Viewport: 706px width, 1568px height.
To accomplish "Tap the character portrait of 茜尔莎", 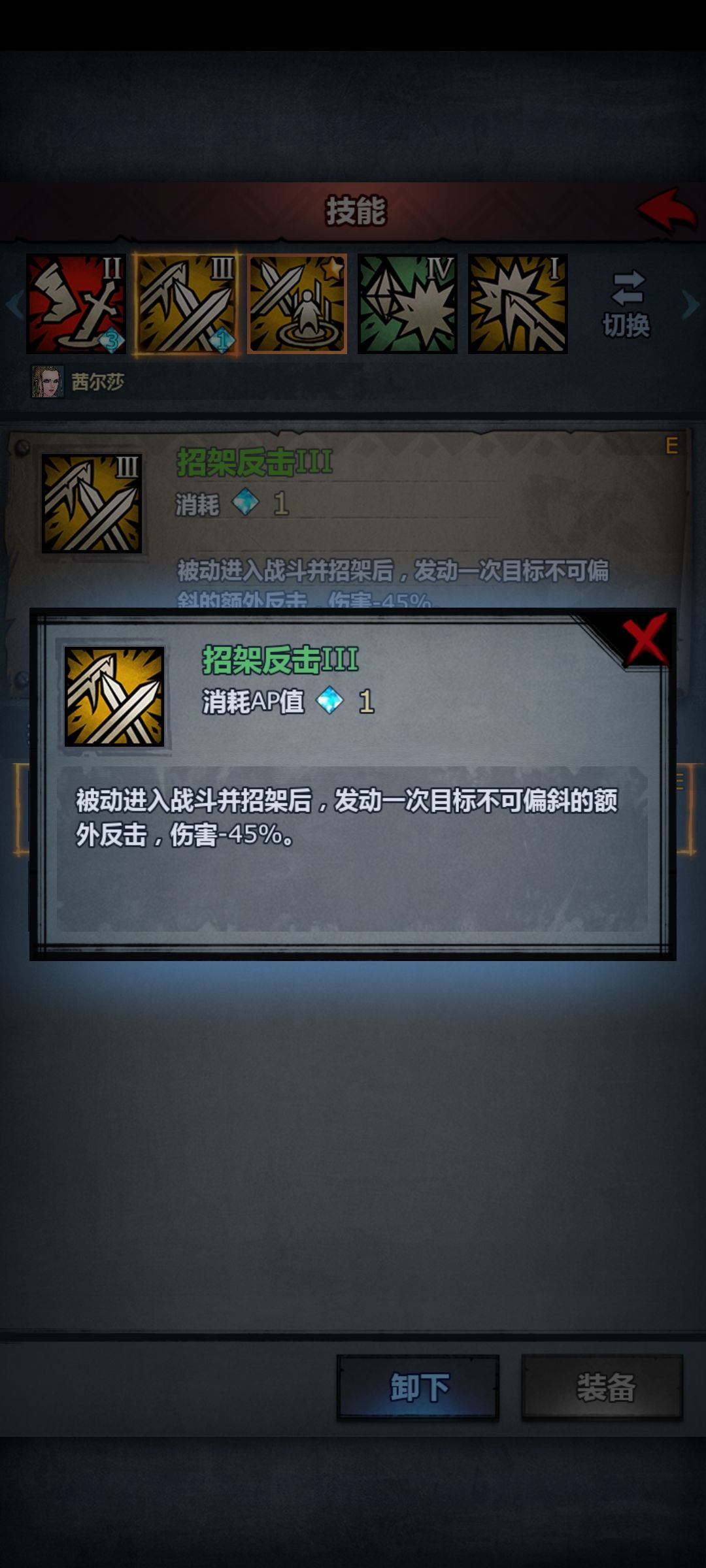I will point(48,382).
